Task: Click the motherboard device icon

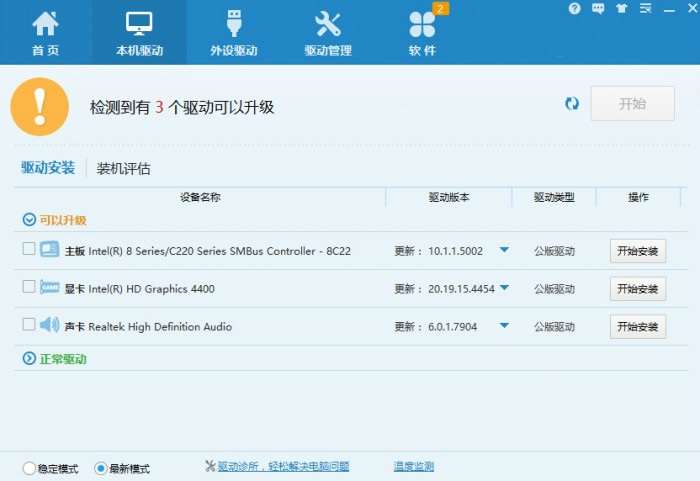Action: pos(50,249)
